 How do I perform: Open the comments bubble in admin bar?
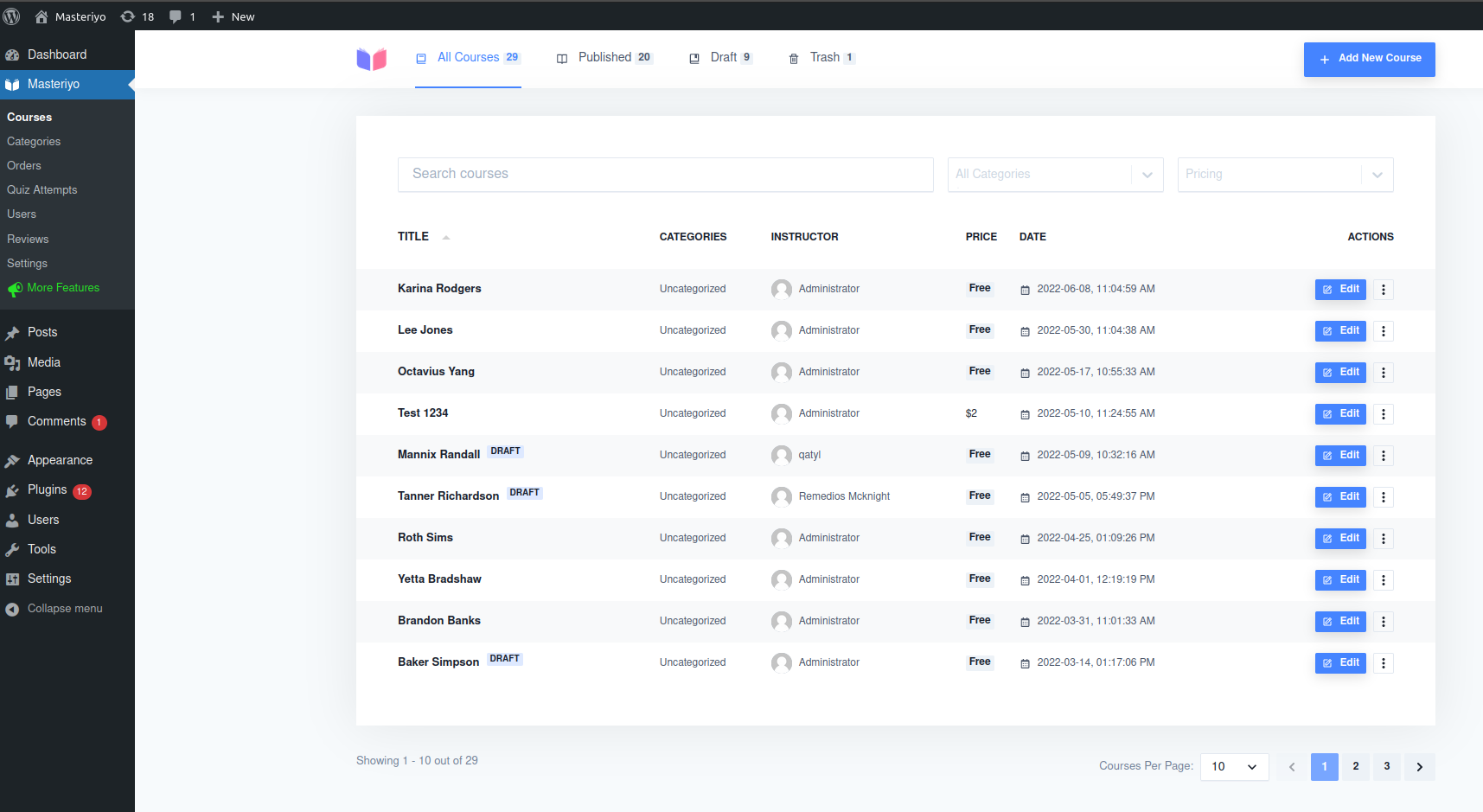pyautogui.click(x=182, y=16)
